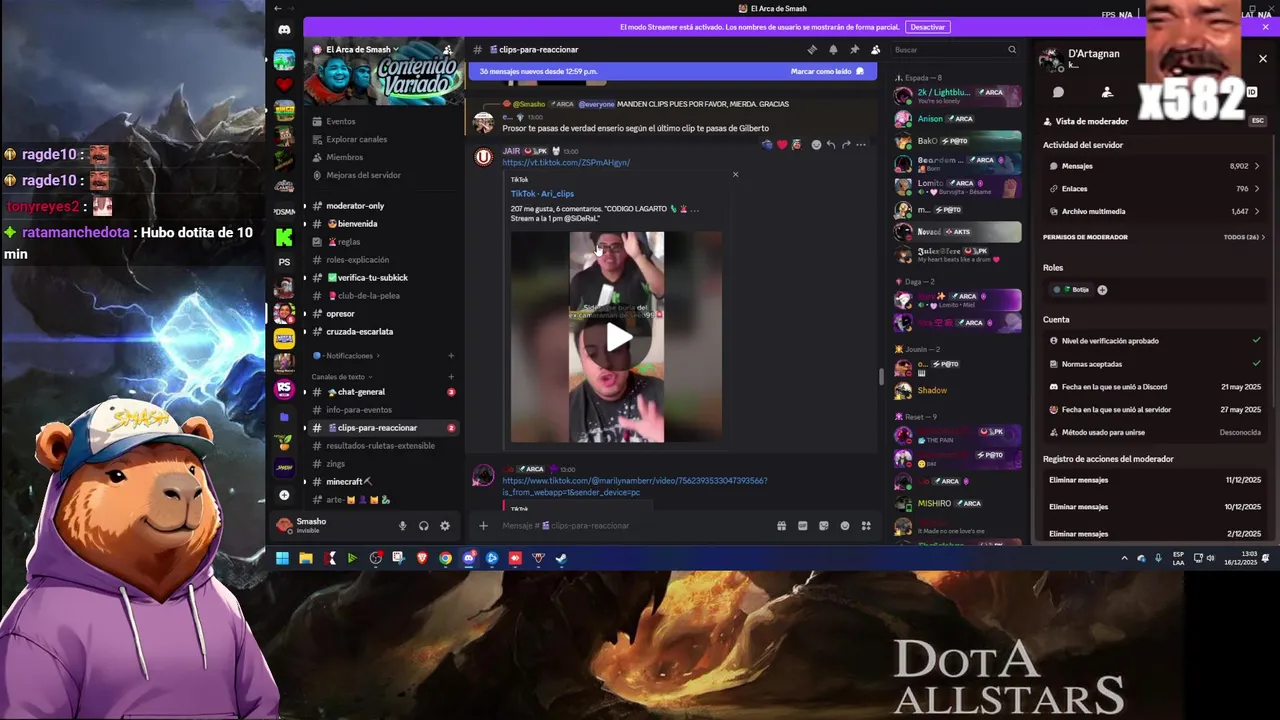Open the PS server icon
This screenshot has height=720, width=1280.
pyautogui.click(x=284, y=262)
